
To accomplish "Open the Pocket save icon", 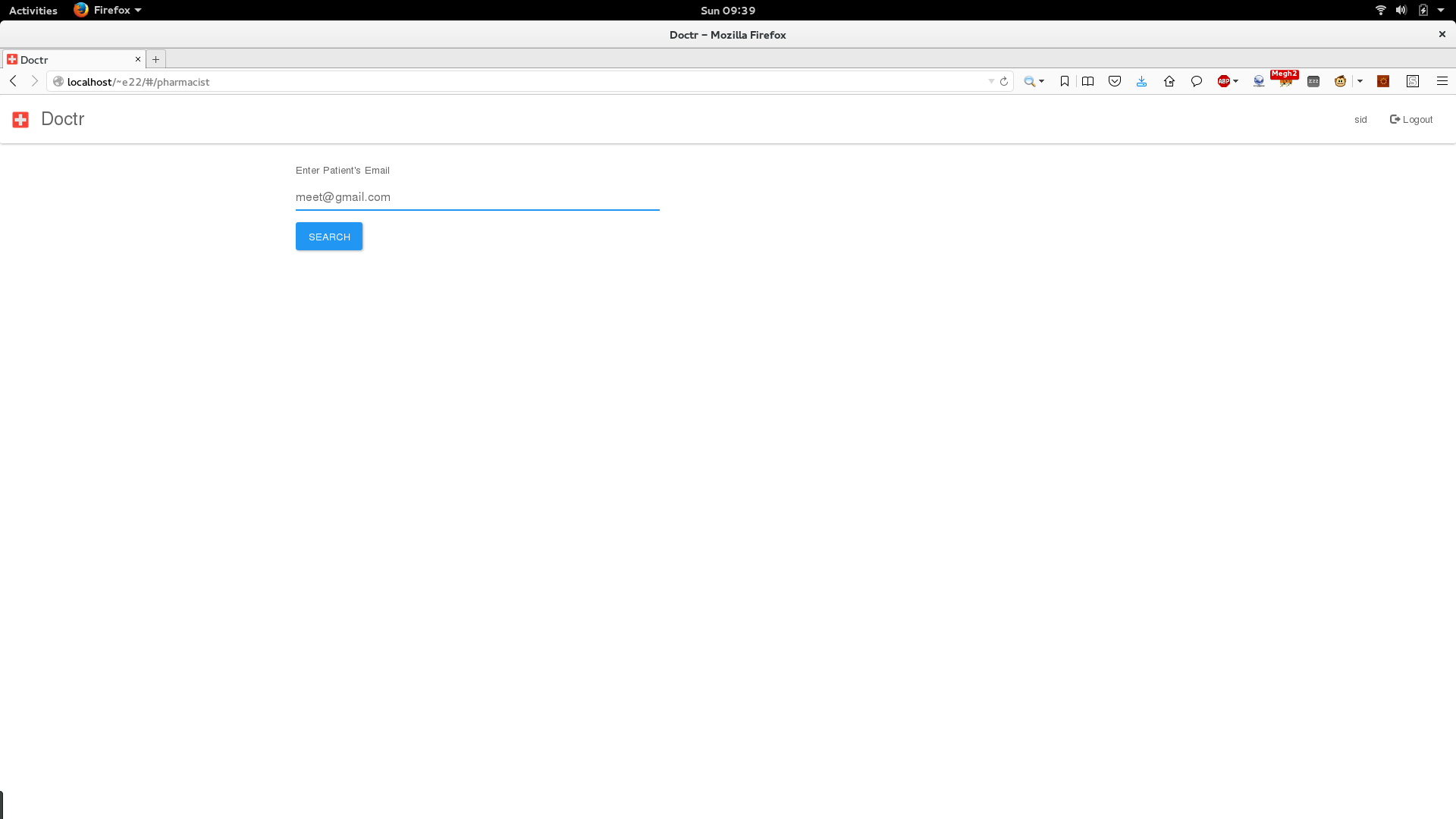I will (1115, 81).
